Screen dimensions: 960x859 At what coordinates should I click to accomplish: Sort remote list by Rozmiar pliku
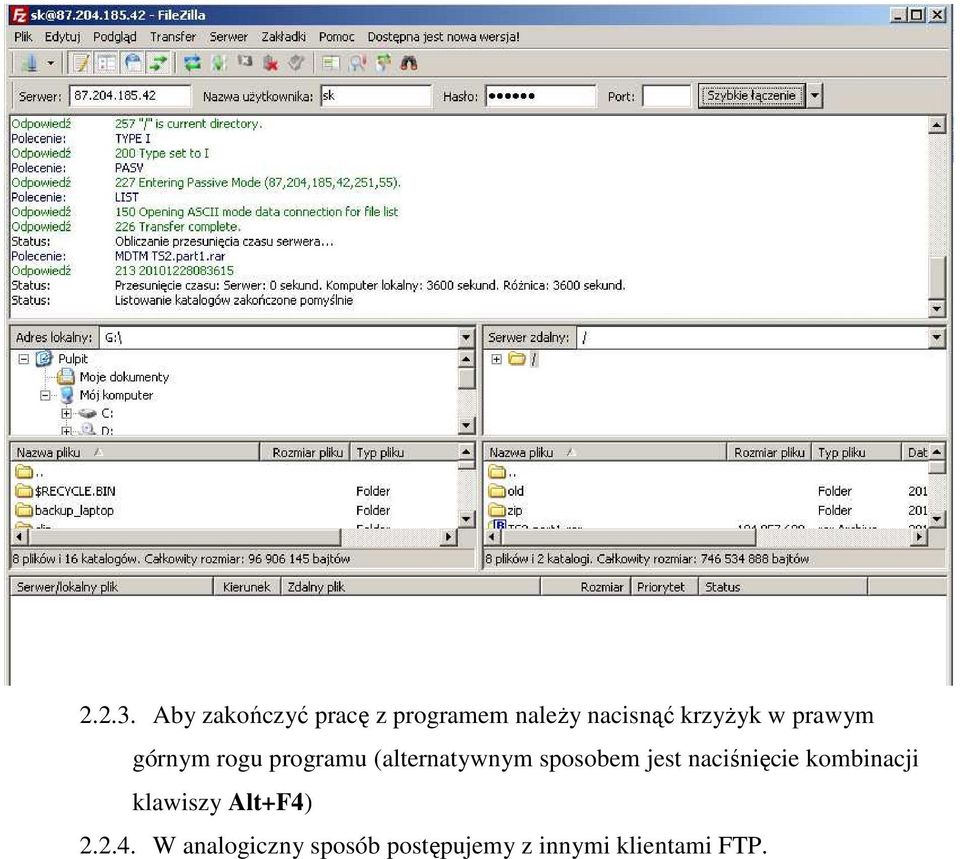769,452
